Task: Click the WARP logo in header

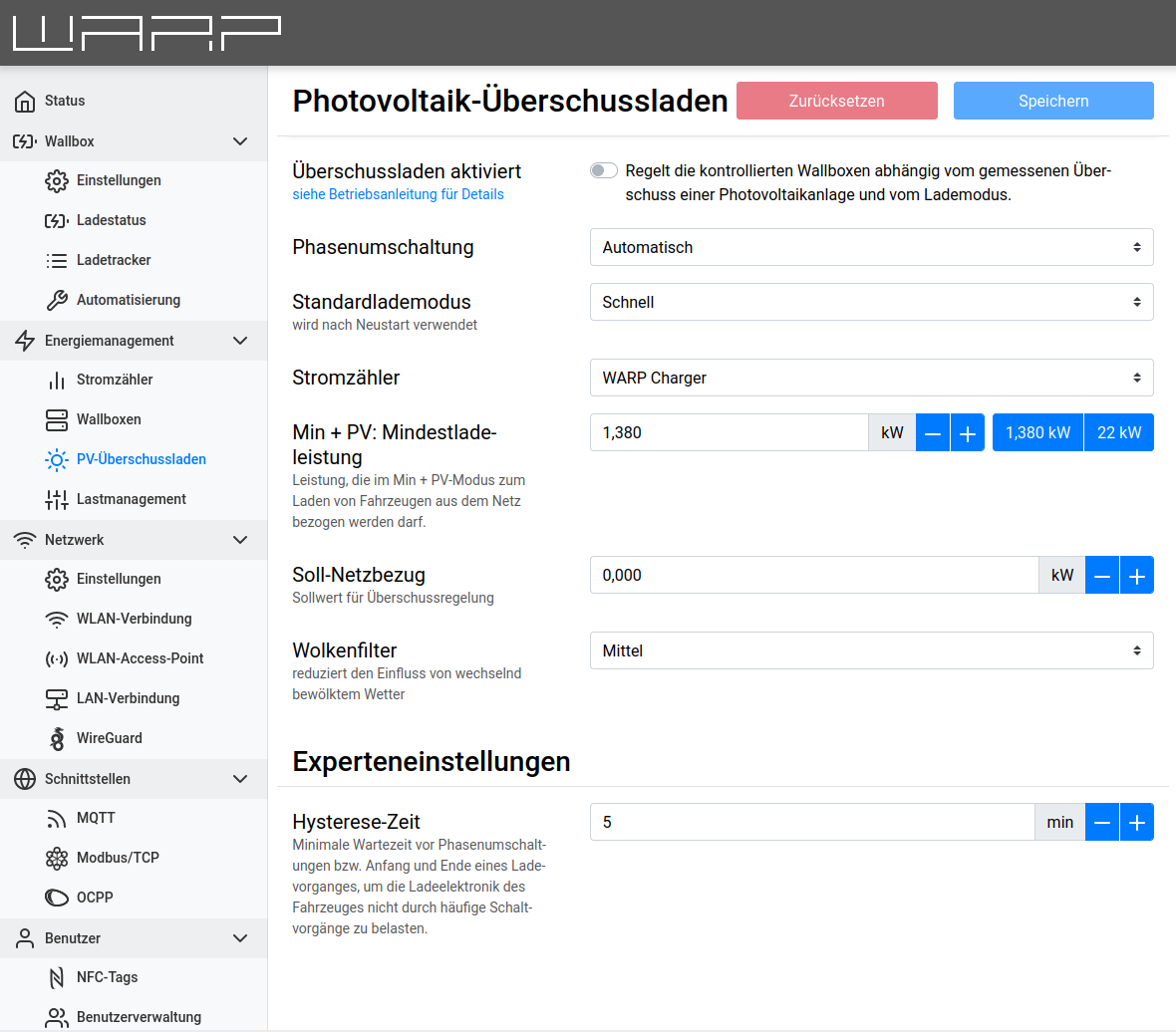Action: tap(147, 33)
